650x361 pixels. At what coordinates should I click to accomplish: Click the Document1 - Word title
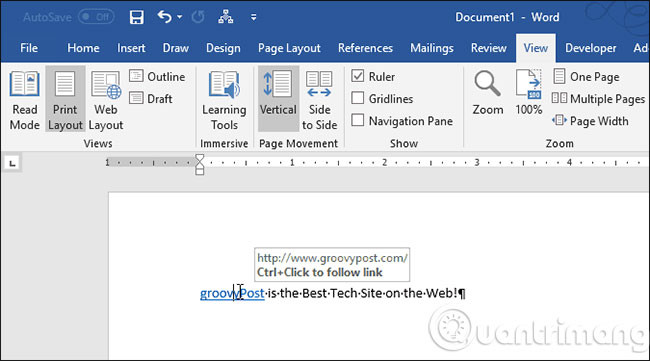click(507, 17)
